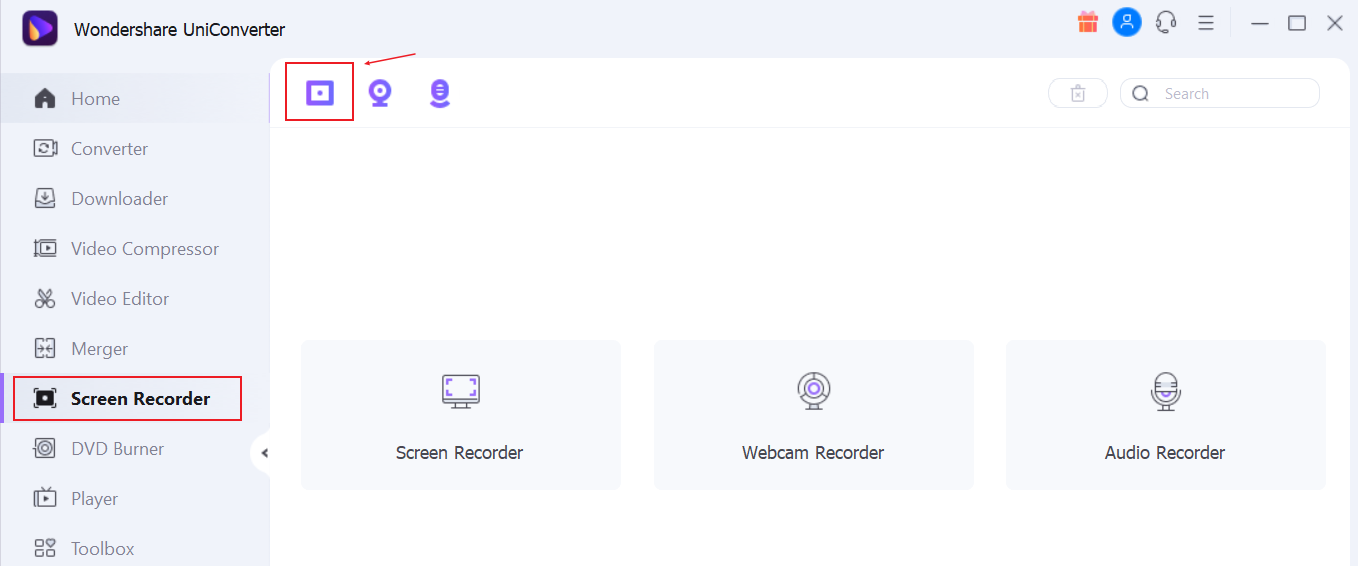This screenshot has height=566, width=1358.
Task: Collapse the sidebar using the arrow handle
Action: (264, 453)
